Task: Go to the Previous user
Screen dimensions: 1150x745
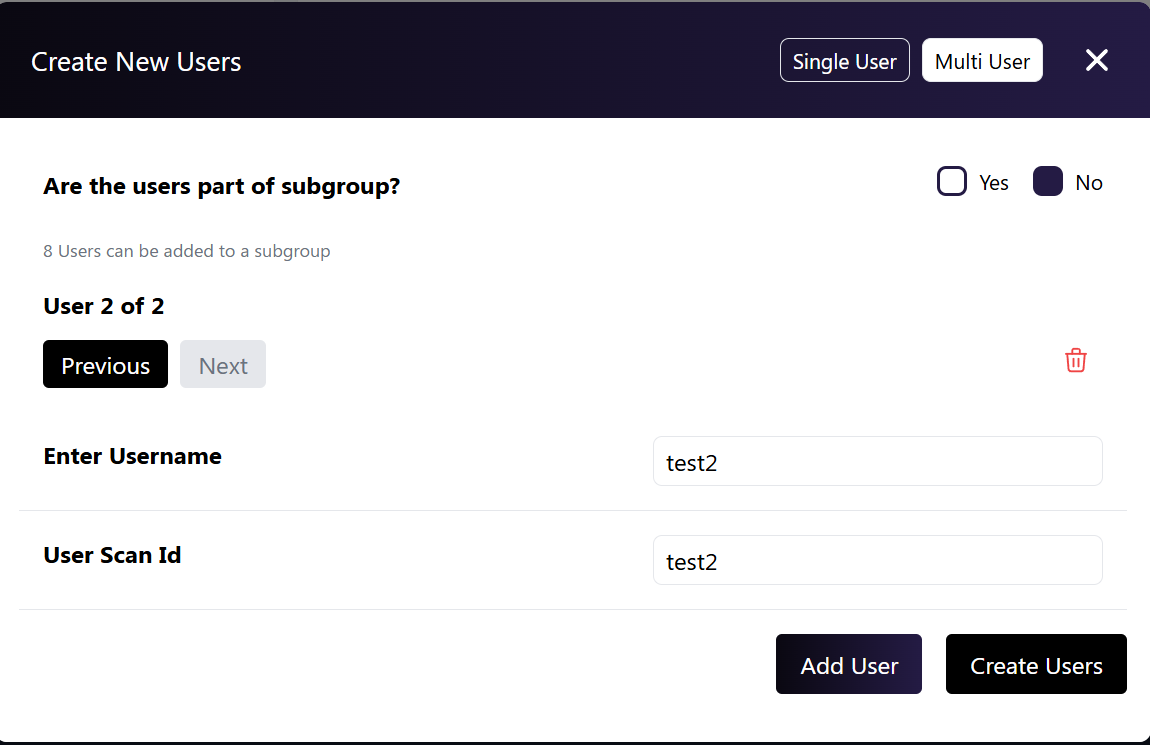Action: (105, 365)
